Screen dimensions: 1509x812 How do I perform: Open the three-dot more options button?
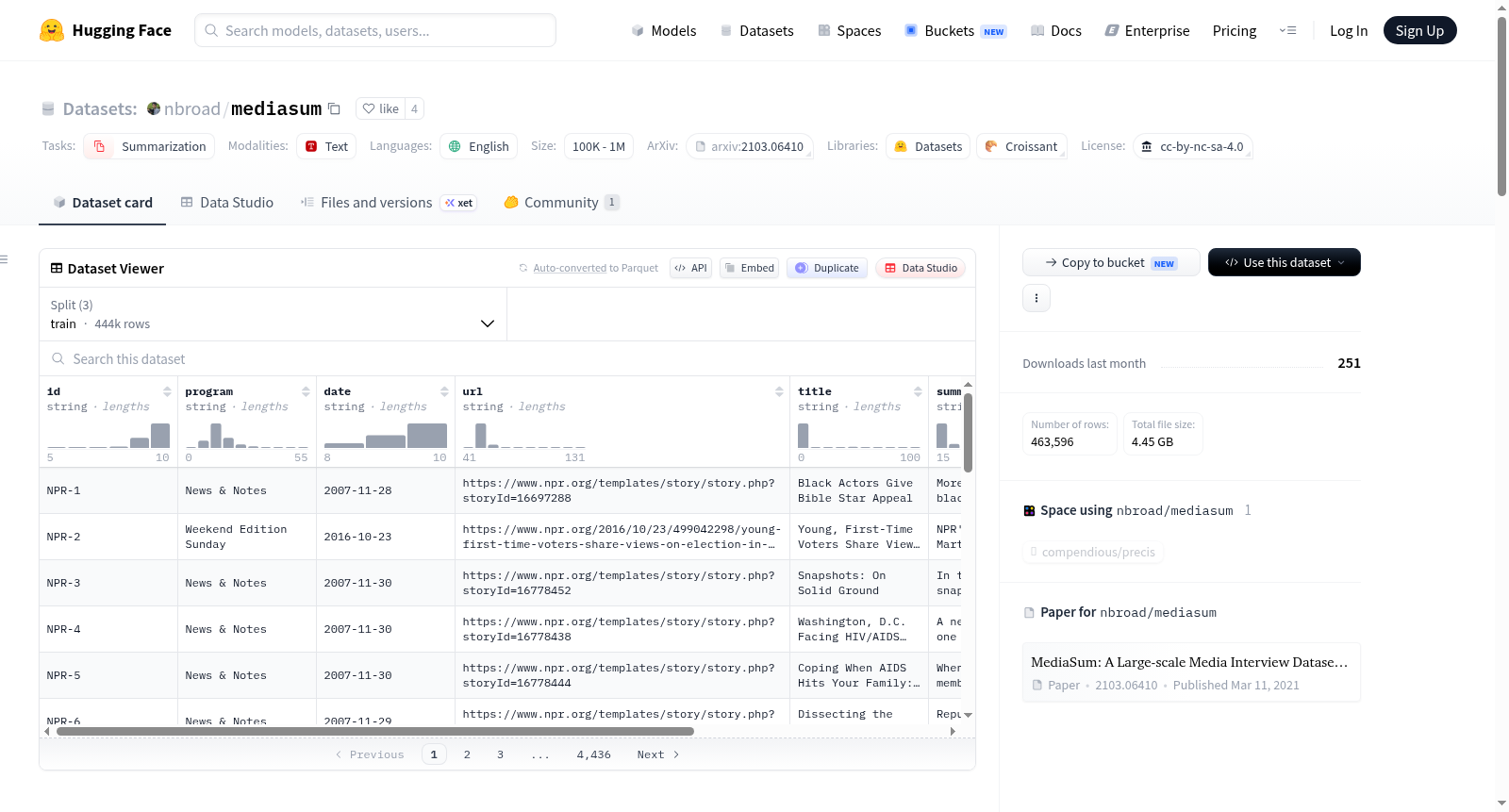click(x=1036, y=298)
